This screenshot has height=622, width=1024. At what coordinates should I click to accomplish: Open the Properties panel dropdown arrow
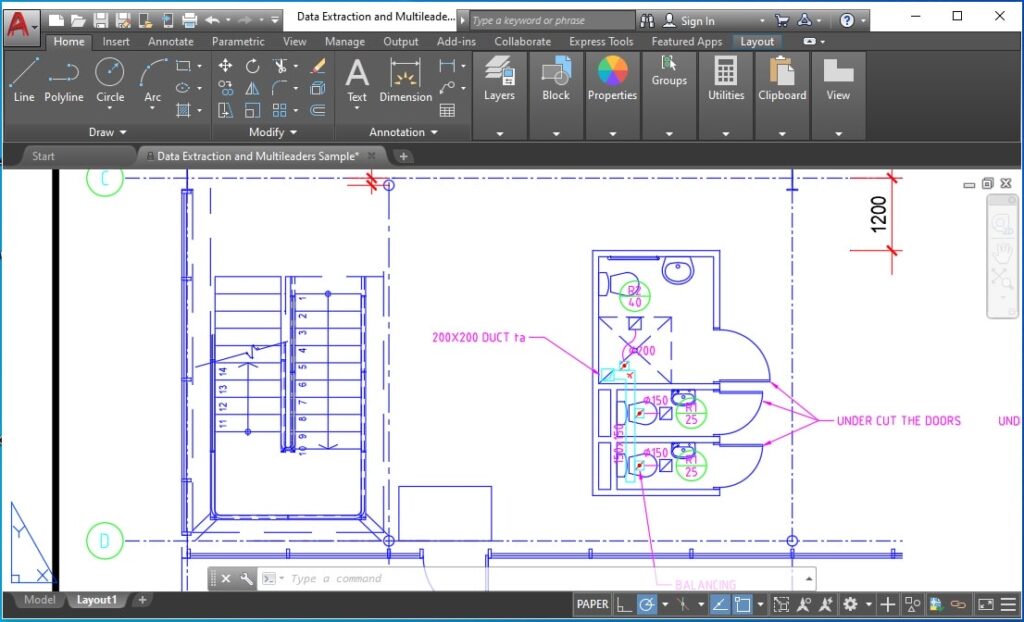612,133
